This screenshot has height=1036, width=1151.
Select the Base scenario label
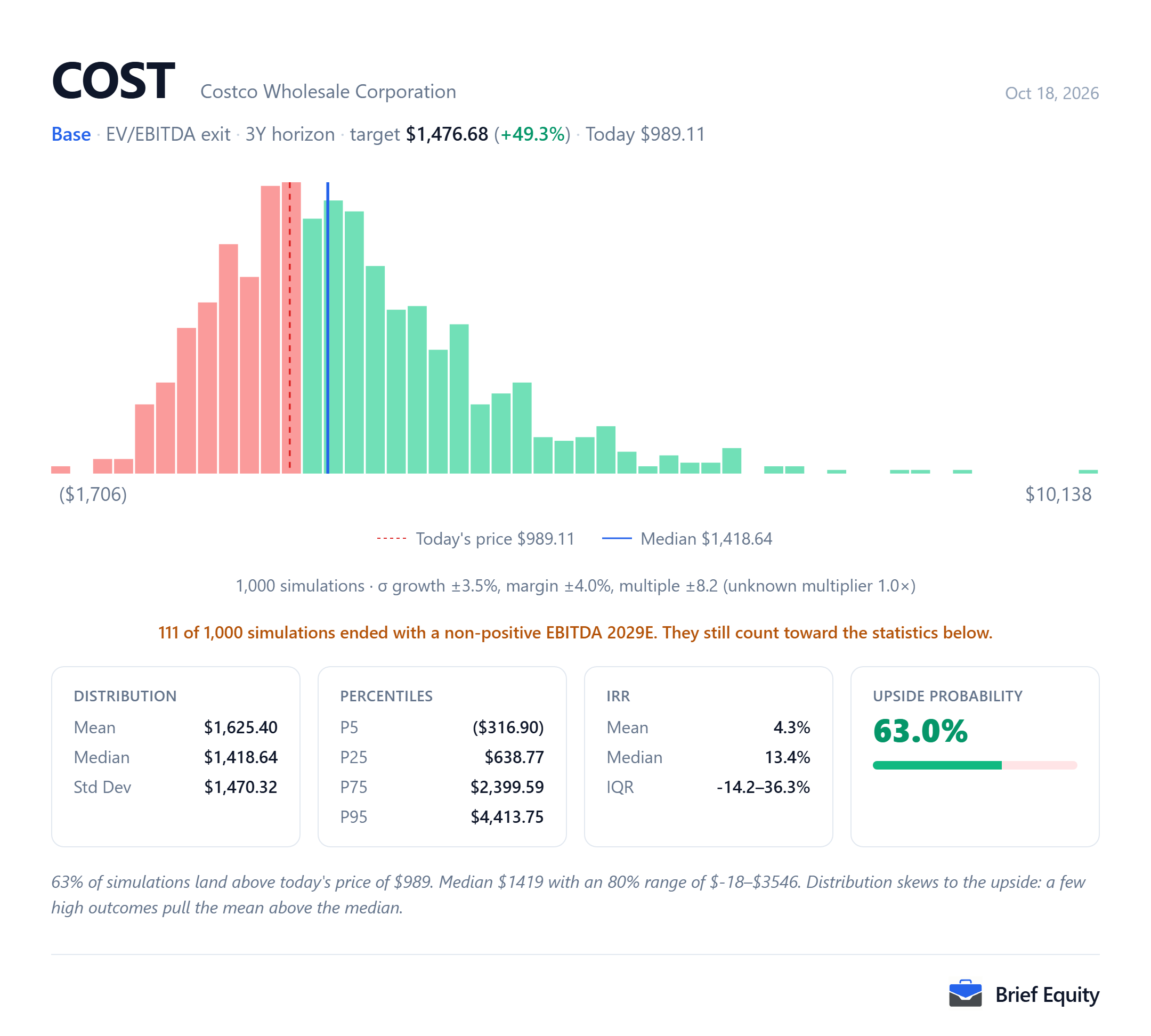(x=71, y=134)
